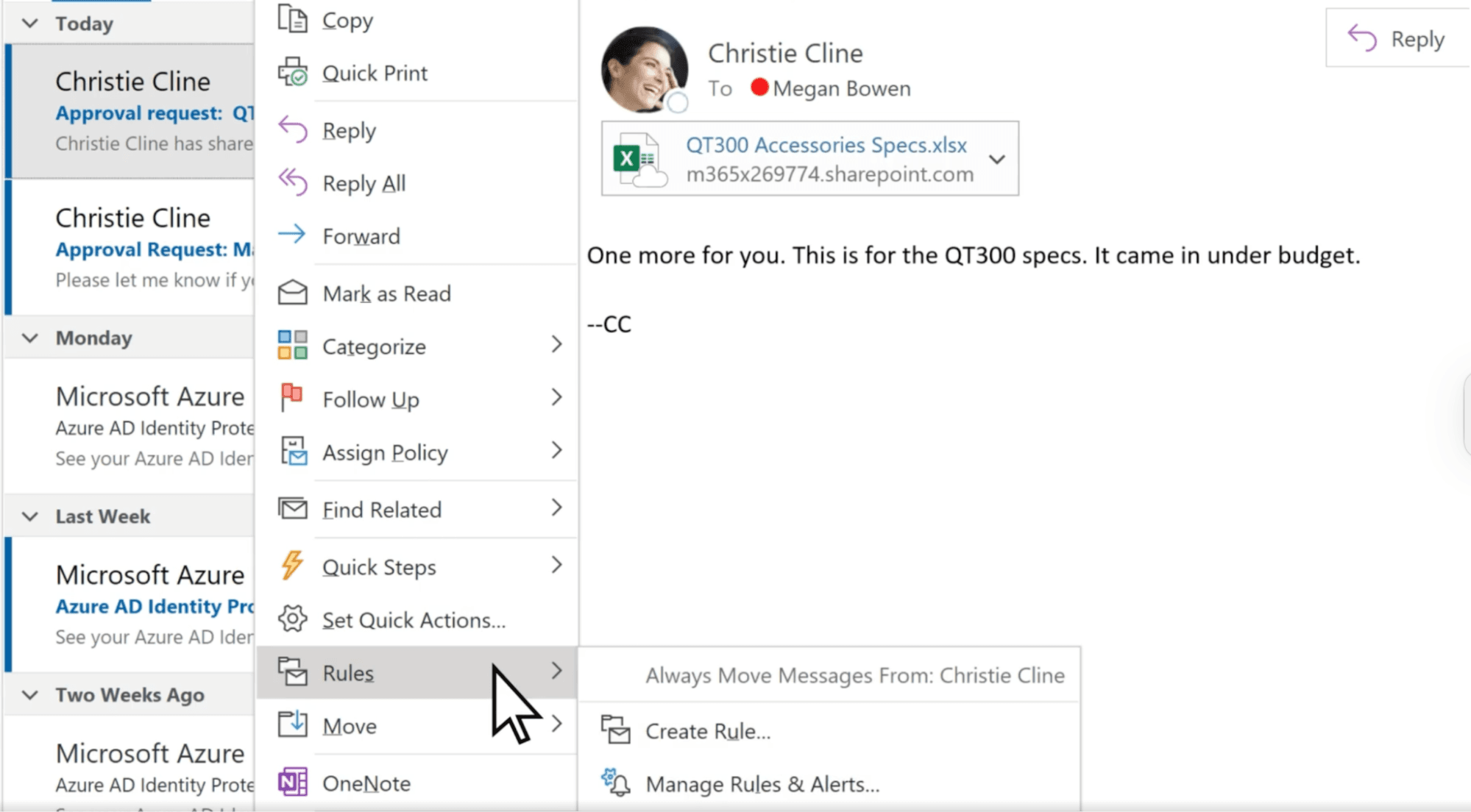Screen dimensions: 1471x812
Task: Open the Rules submenu arrow
Action: 557,672
